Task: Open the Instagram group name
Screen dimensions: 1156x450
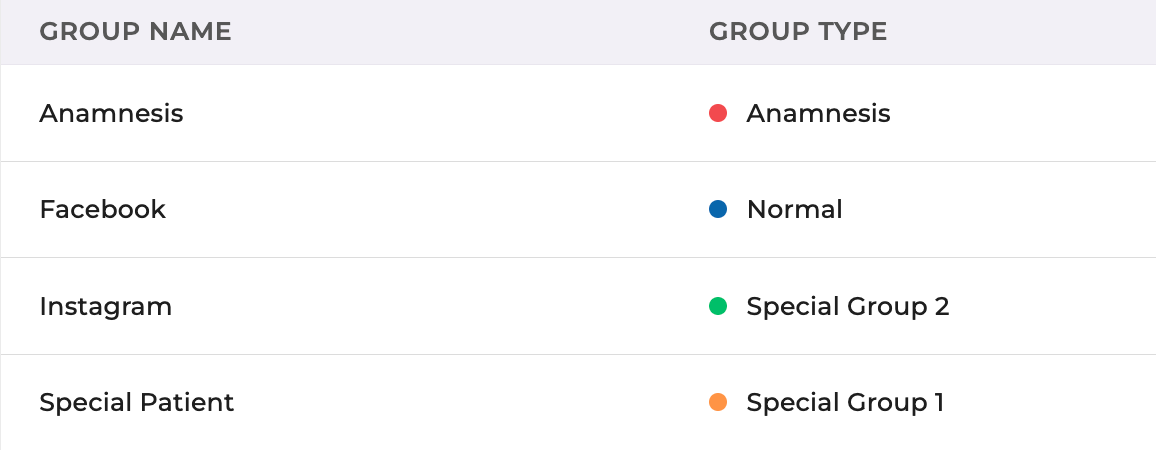Action: 105,306
